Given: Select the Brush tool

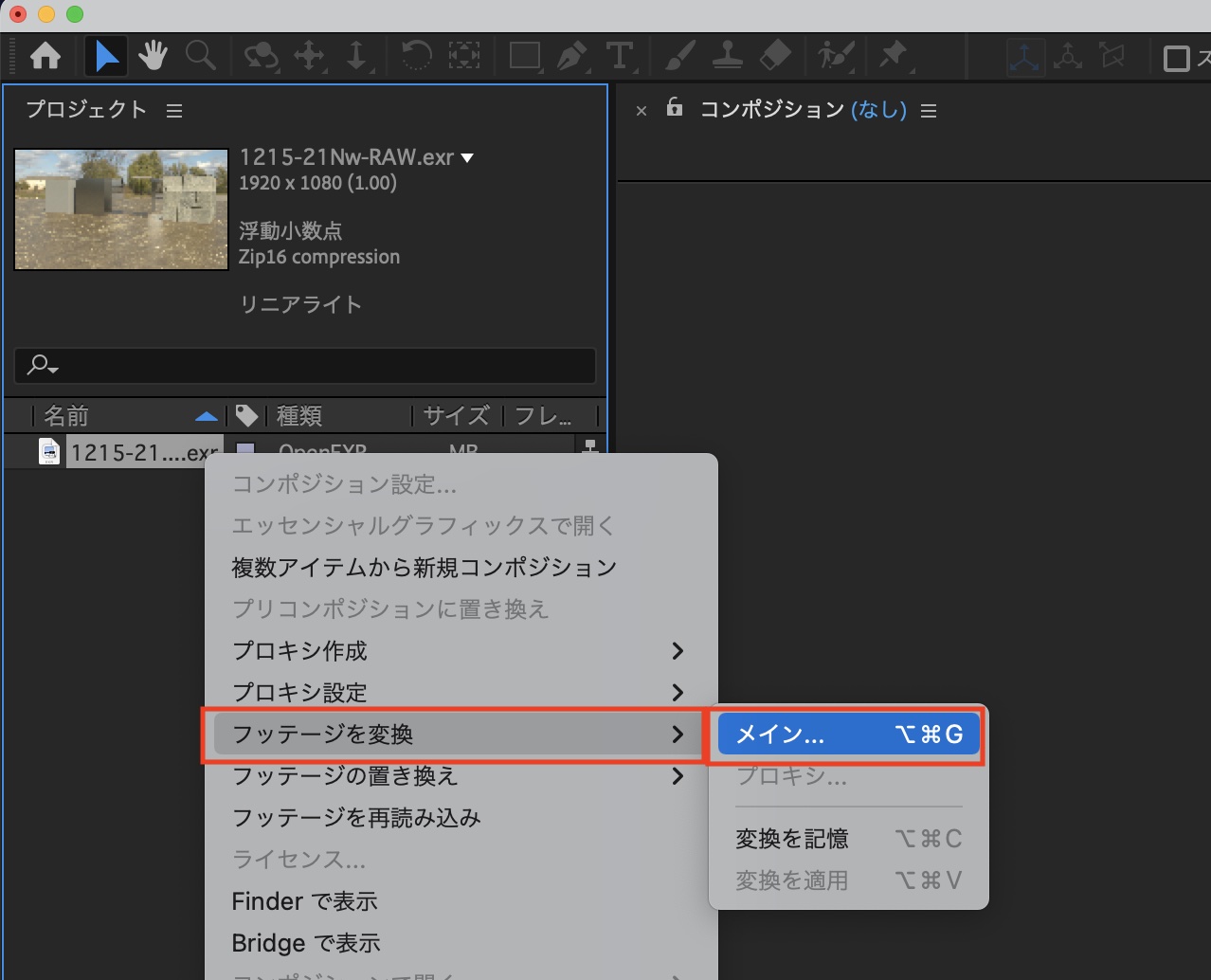Looking at the screenshot, I should (x=679, y=57).
